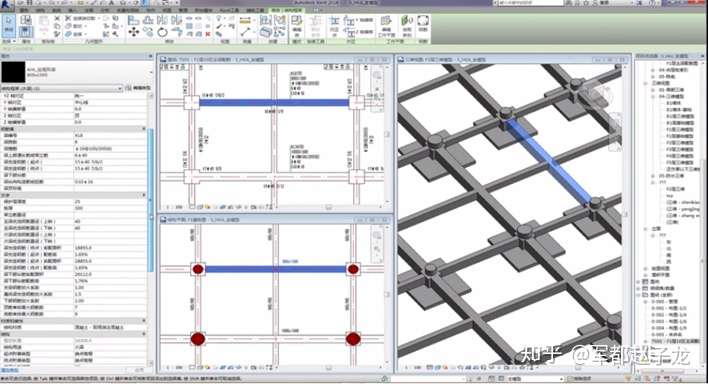Expand the 明细表/数量 node in project browser
The image size is (708, 384).
(639, 288)
